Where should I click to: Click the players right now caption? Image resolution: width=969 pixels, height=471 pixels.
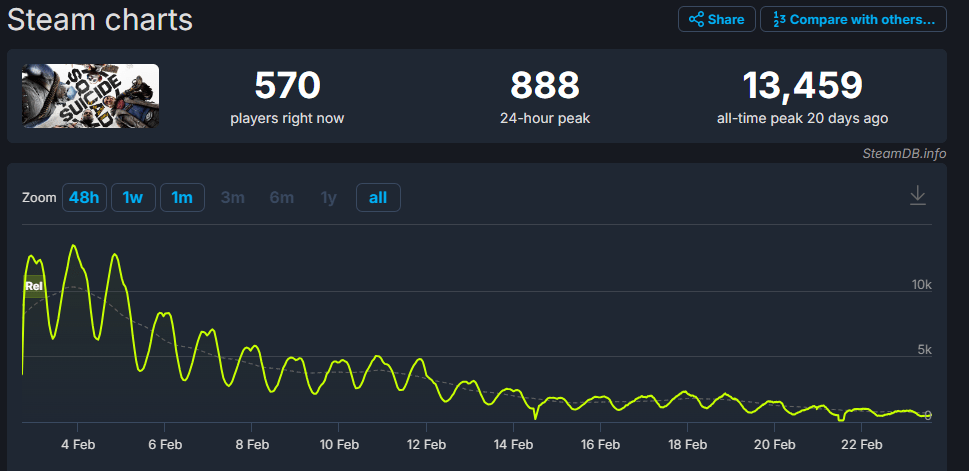point(287,119)
